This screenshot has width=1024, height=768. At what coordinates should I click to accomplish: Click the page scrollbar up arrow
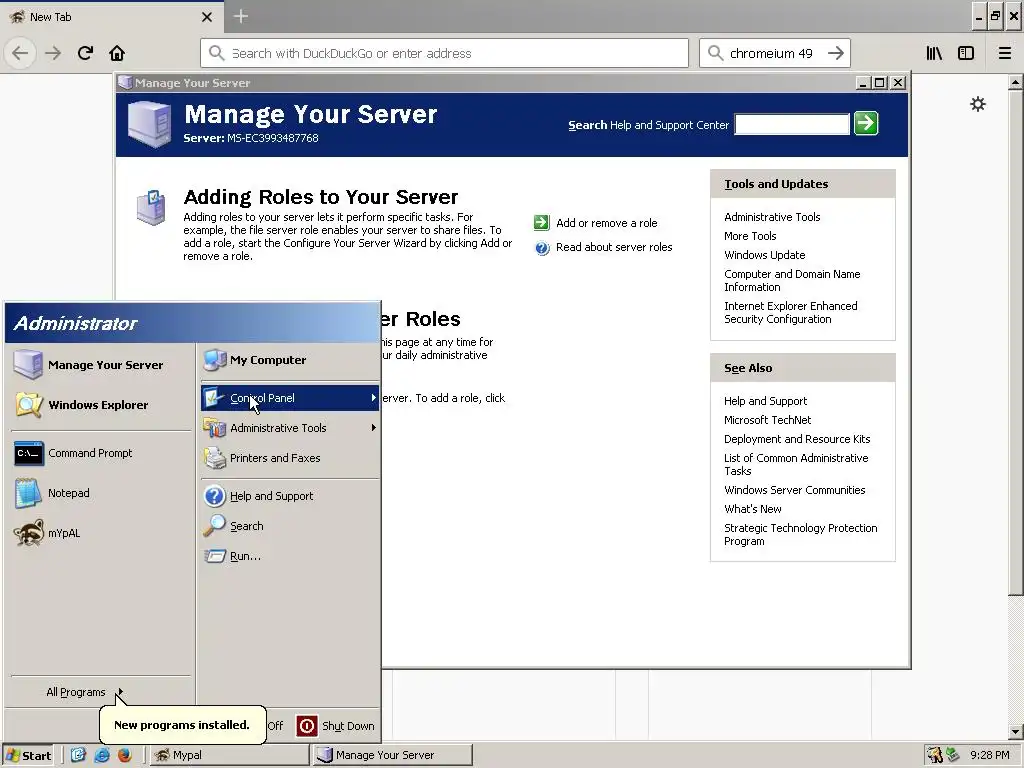1016,82
